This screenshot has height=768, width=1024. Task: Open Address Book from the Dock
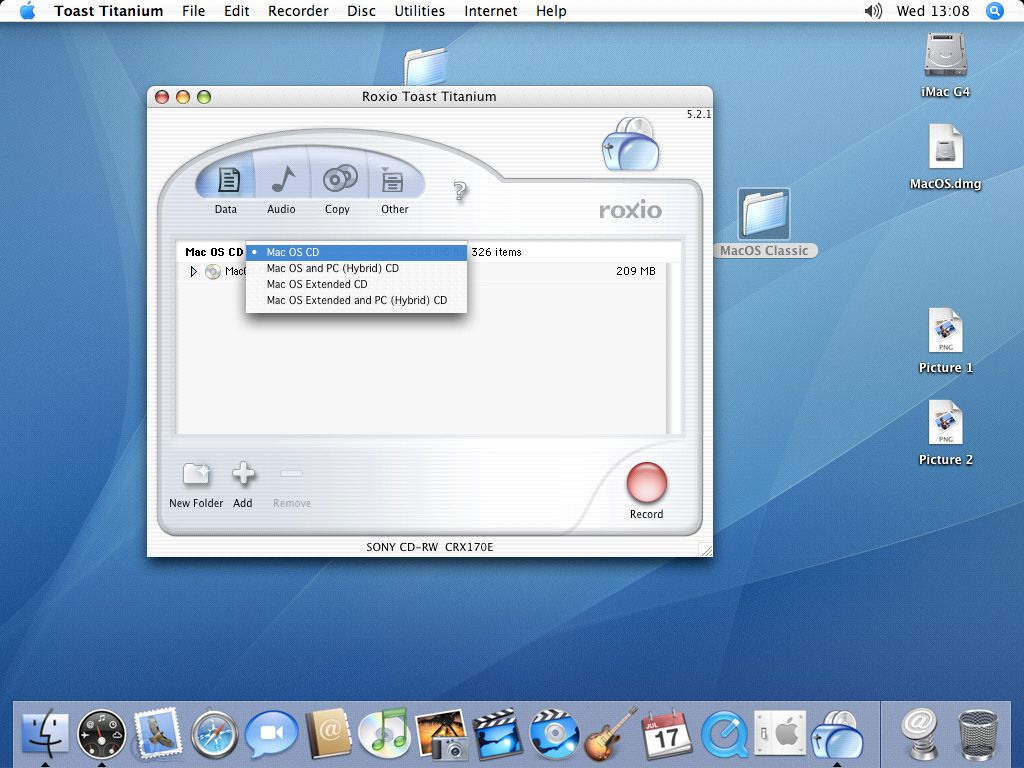point(328,734)
